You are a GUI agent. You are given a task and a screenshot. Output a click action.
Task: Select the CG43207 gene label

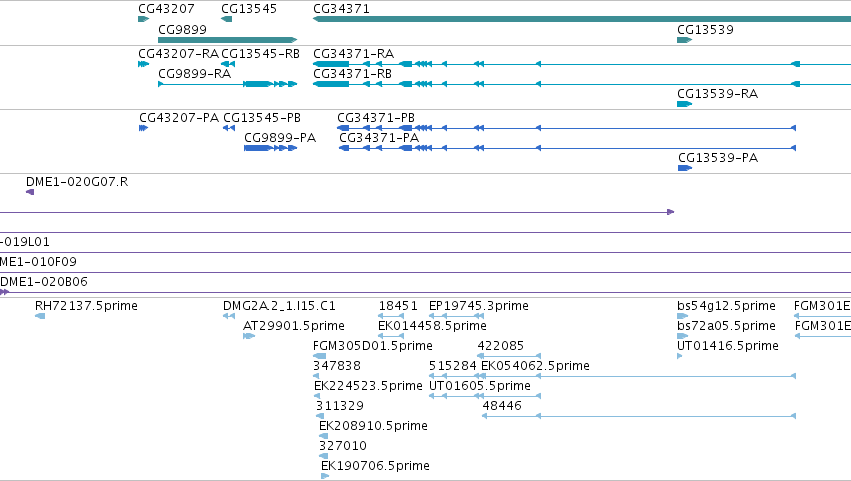pyautogui.click(x=166, y=9)
